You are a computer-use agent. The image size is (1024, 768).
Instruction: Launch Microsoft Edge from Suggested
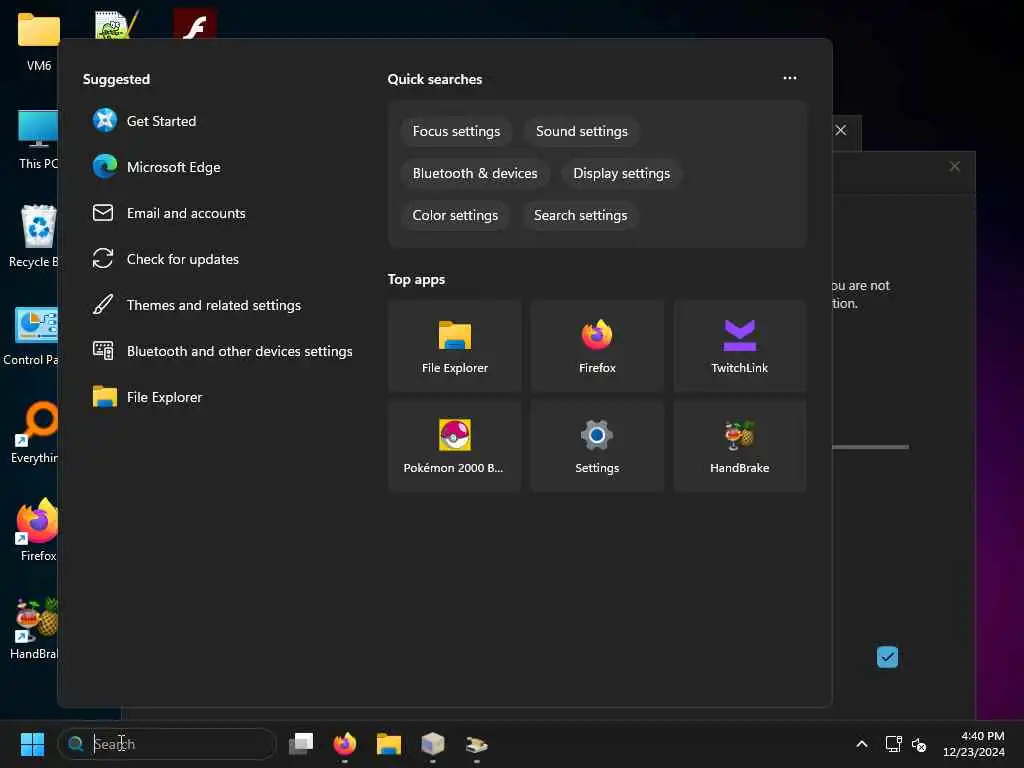click(156, 167)
